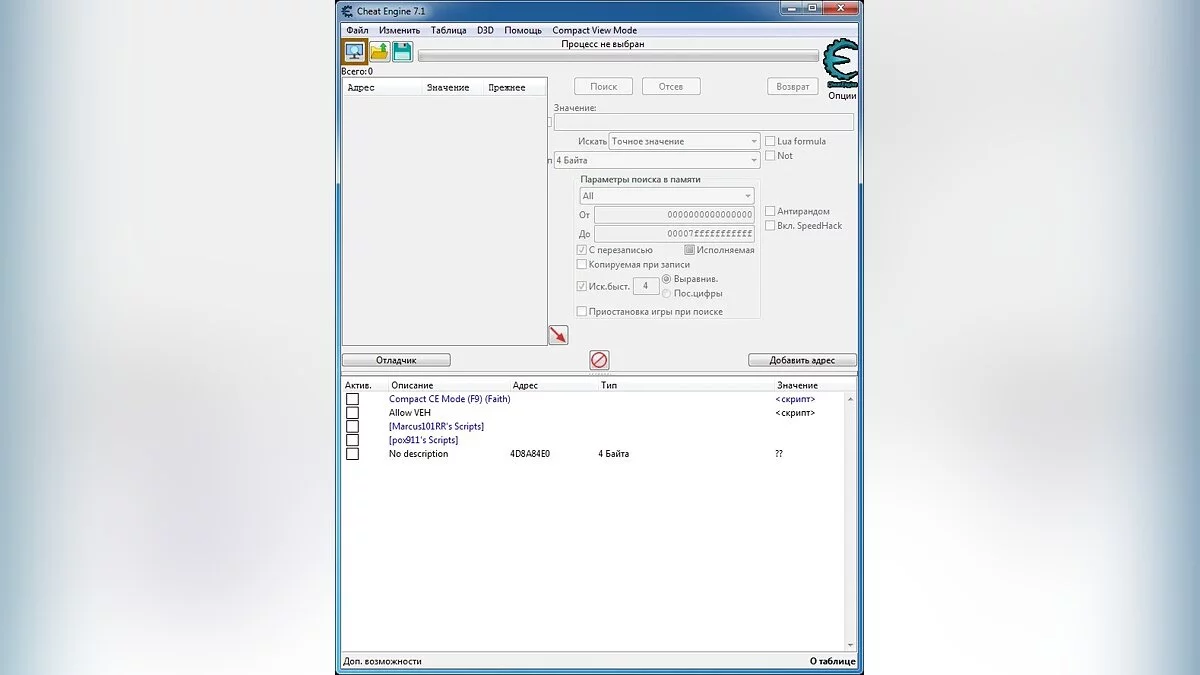The height and width of the screenshot is (675, 1200).
Task: Open the process list with the computer icon
Action: click(x=354, y=51)
